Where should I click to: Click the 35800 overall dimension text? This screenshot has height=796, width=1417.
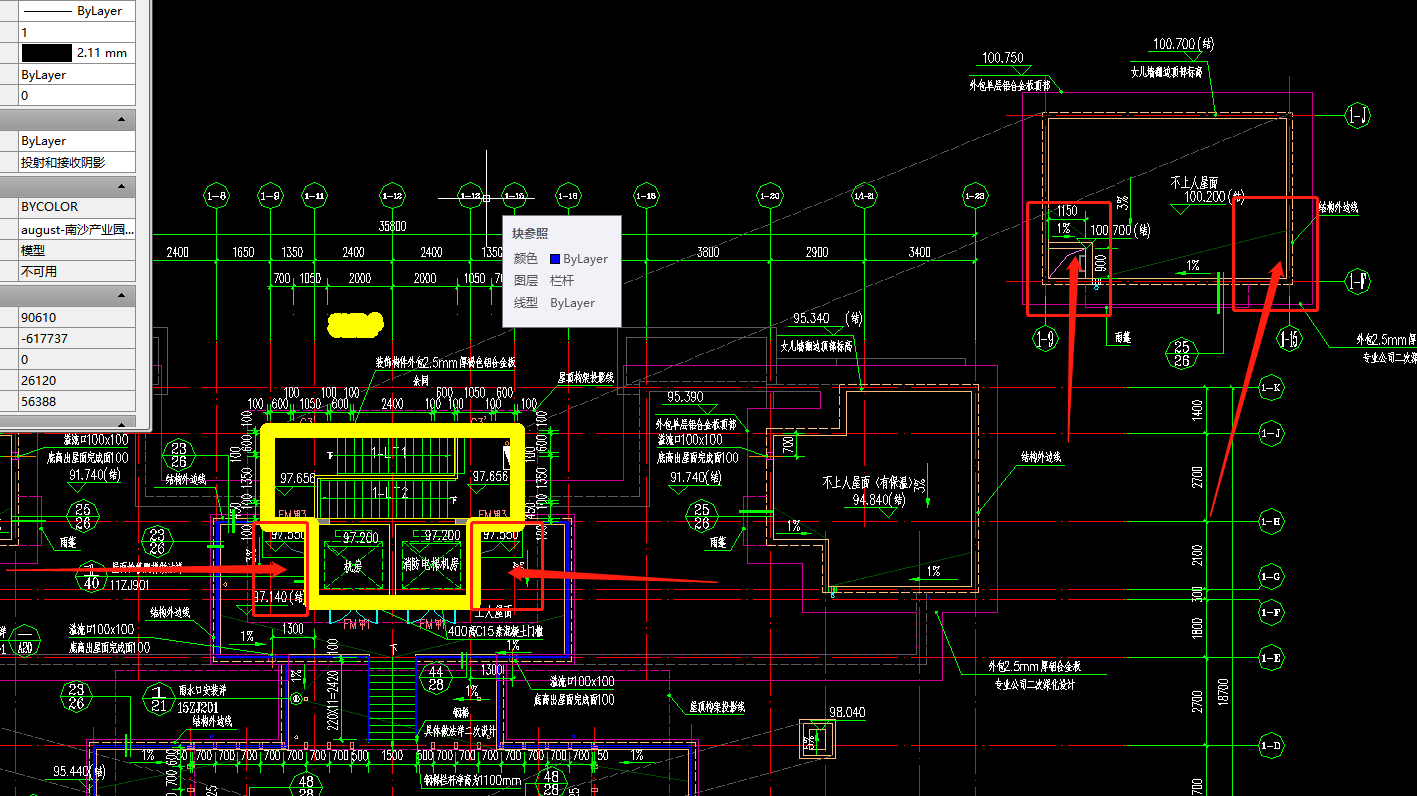[392, 227]
